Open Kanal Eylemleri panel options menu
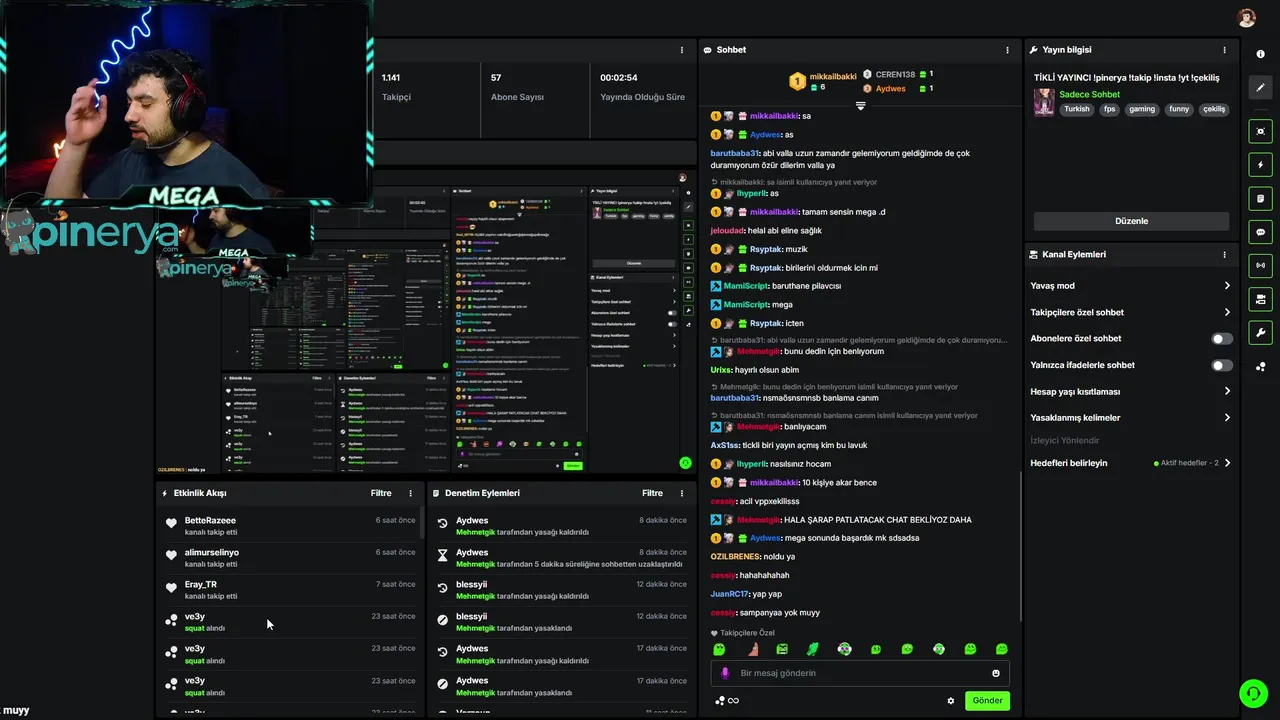Viewport: 1280px width, 720px height. [1224, 255]
